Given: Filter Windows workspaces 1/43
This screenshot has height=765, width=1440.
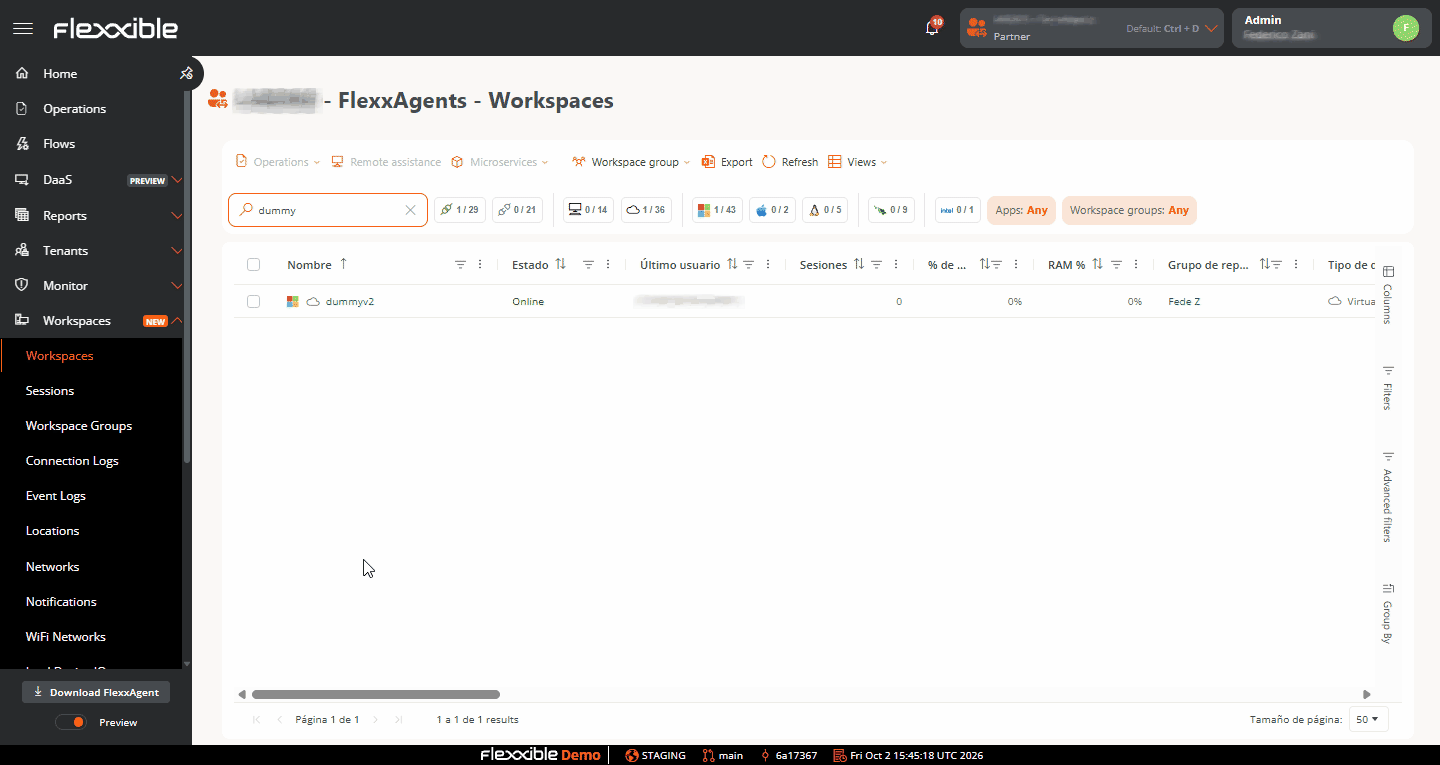Looking at the screenshot, I should [x=717, y=210].
